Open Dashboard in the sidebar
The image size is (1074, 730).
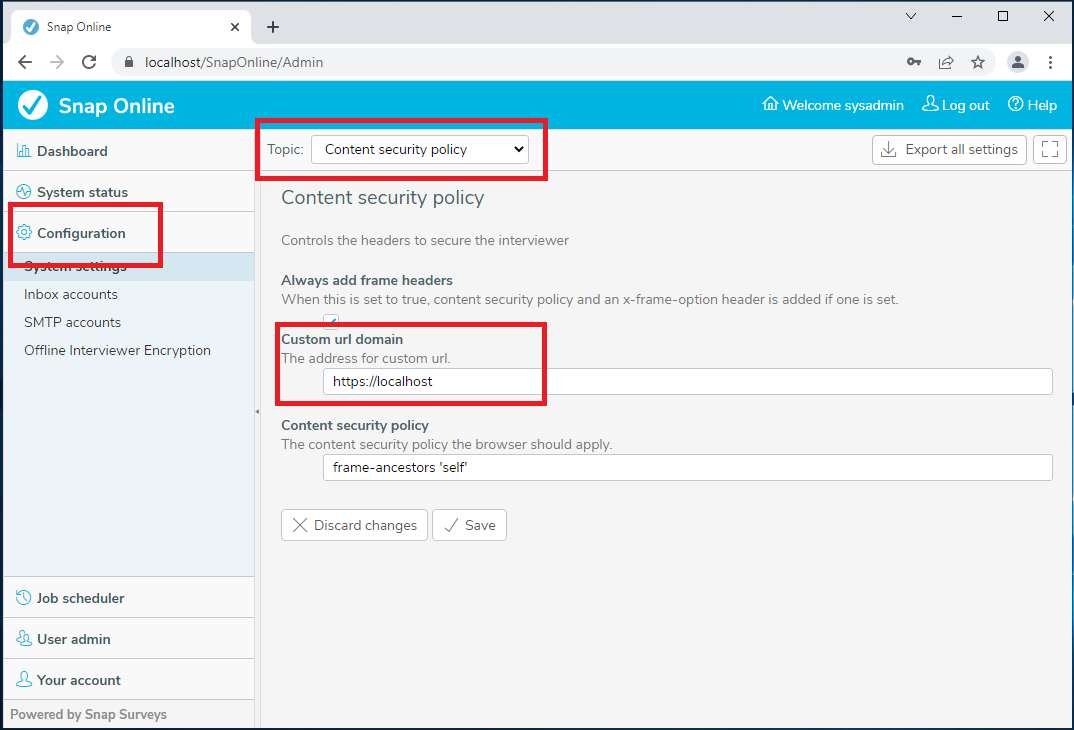(72, 151)
